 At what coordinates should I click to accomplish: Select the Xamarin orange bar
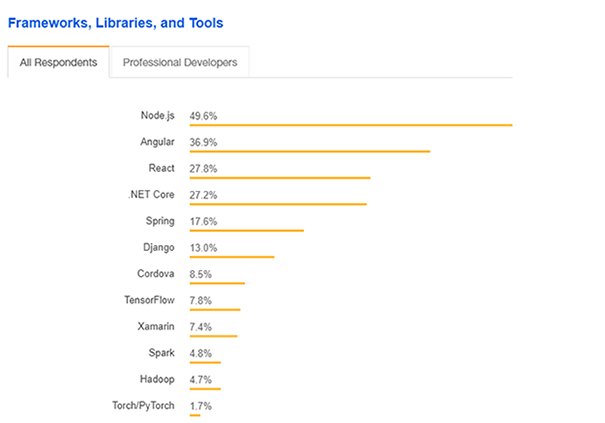tap(213, 336)
